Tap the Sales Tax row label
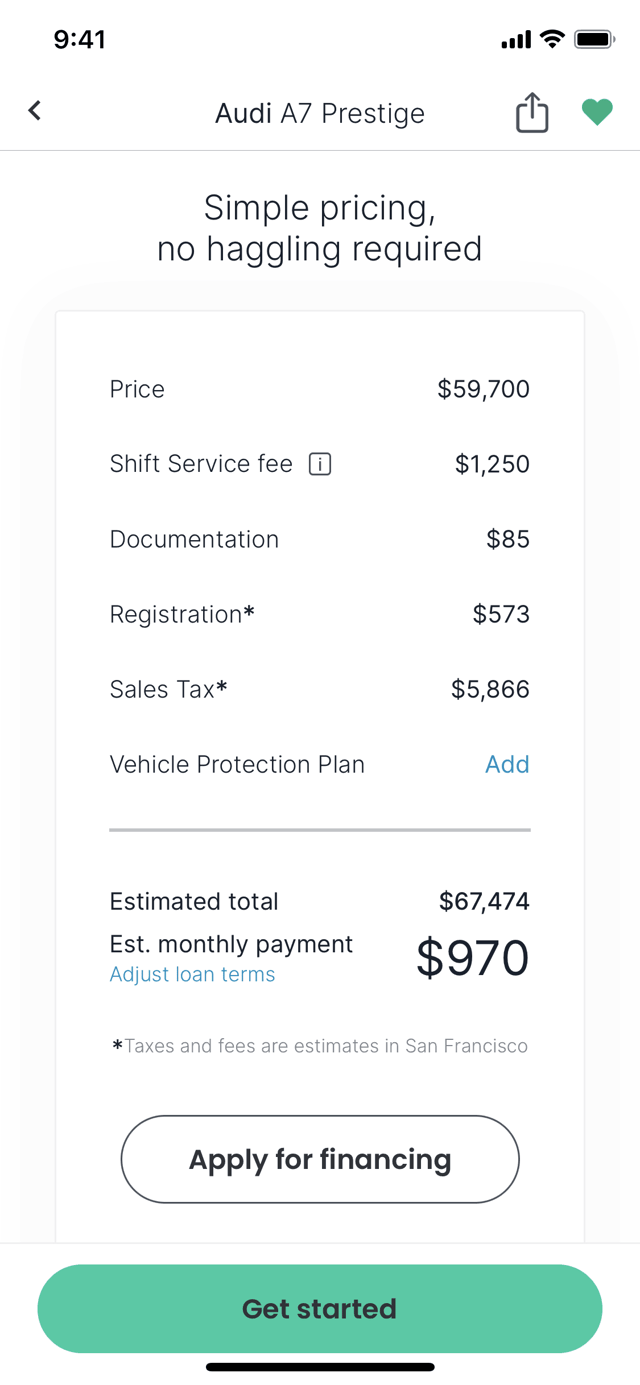640x1385 pixels. click(168, 689)
